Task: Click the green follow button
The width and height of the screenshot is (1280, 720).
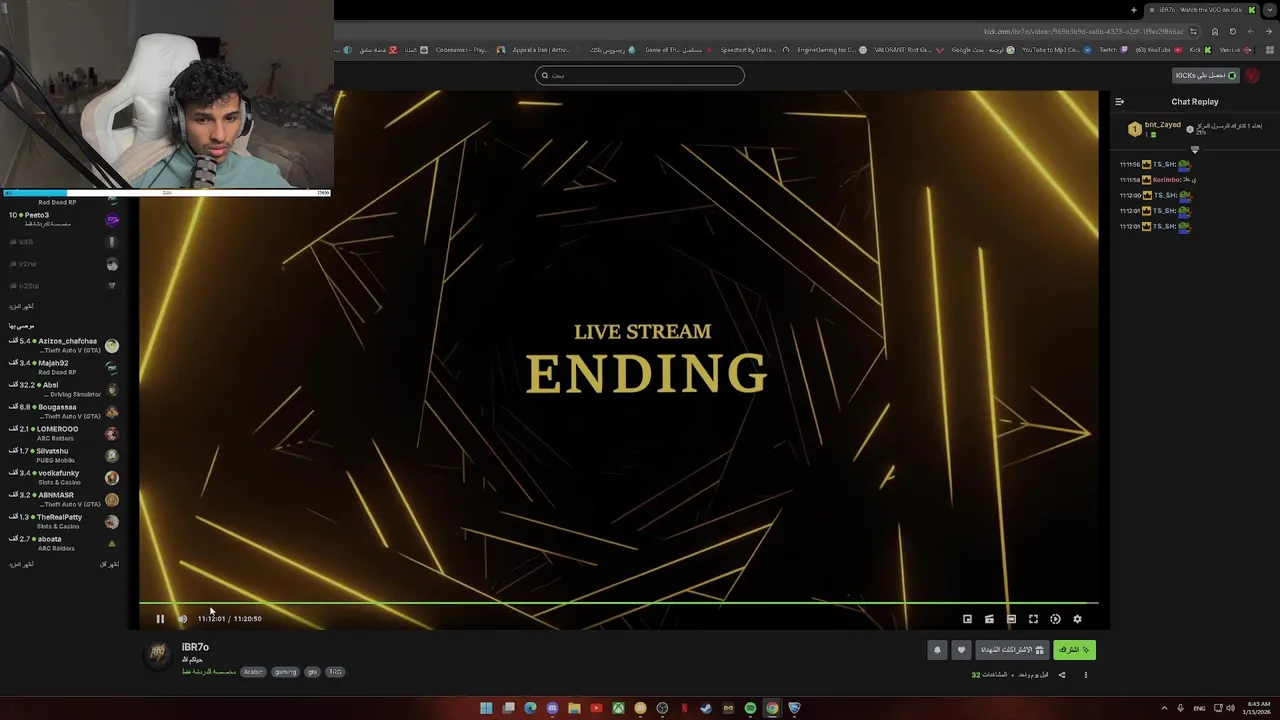Action: 1074,650
